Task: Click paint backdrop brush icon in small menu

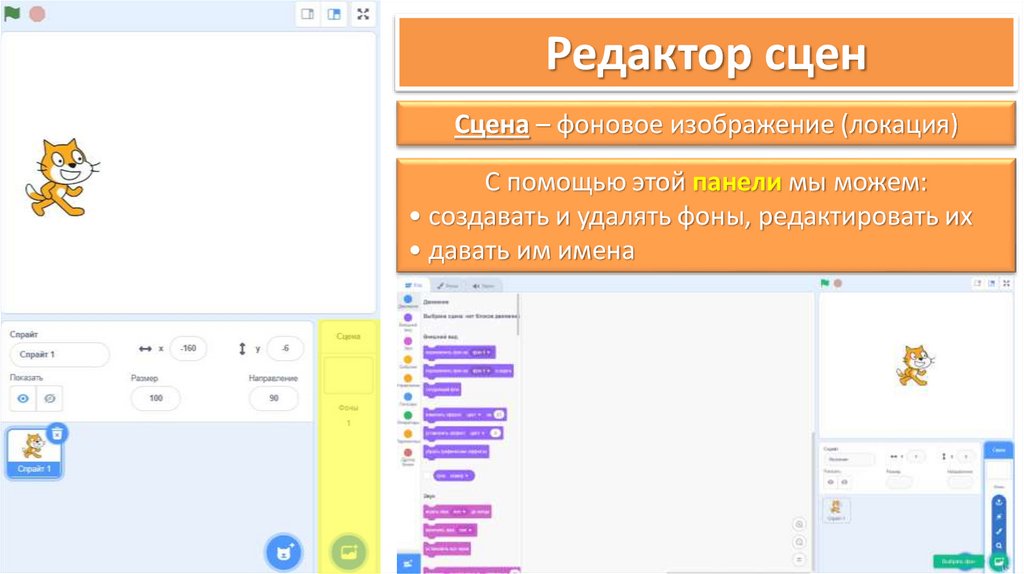Action: (999, 531)
